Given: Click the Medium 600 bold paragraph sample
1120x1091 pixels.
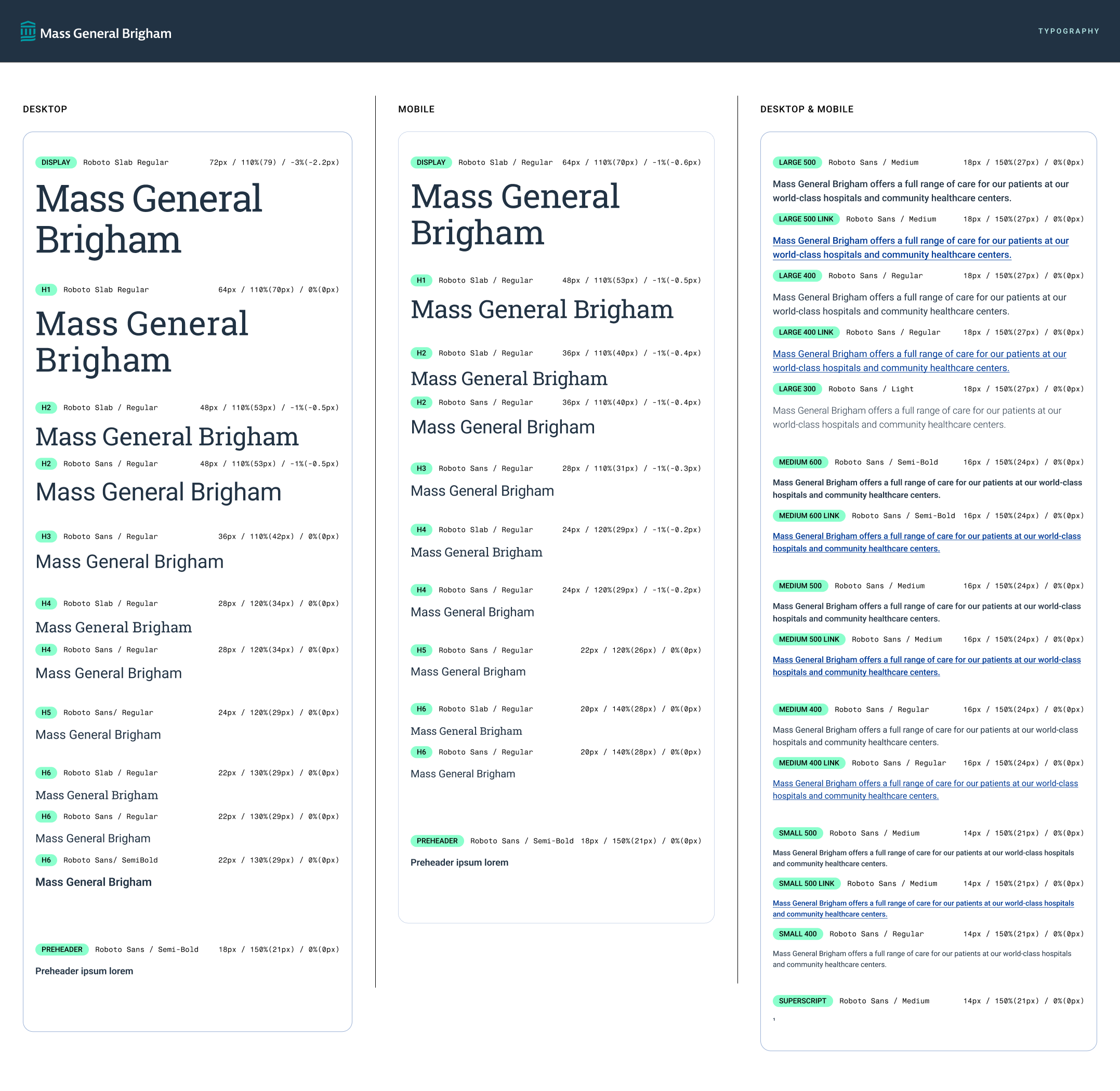Looking at the screenshot, I should 927,489.
